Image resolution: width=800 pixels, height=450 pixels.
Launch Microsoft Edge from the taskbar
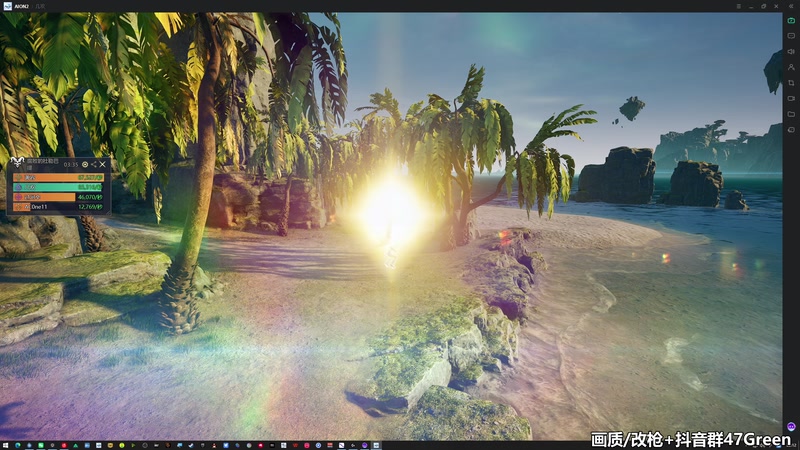coord(17,445)
